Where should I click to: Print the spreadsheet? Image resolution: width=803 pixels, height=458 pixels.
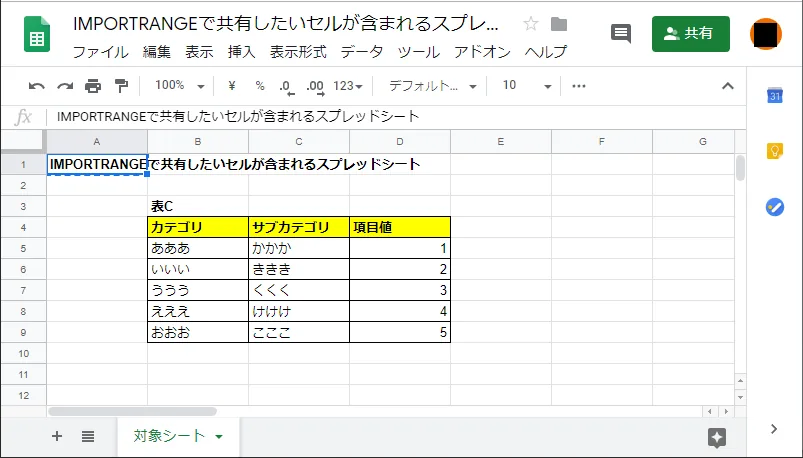93,86
